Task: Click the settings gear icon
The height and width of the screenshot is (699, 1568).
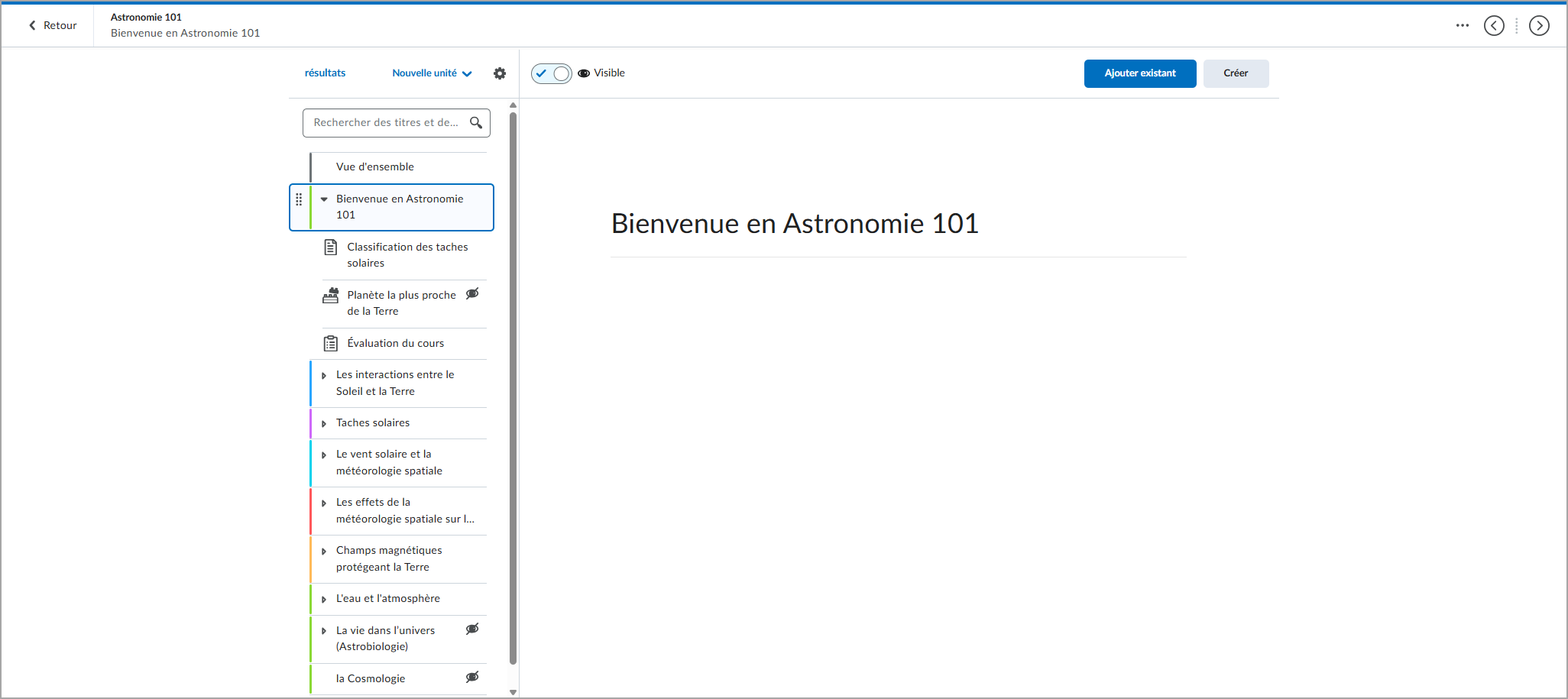Action: [500, 73]
